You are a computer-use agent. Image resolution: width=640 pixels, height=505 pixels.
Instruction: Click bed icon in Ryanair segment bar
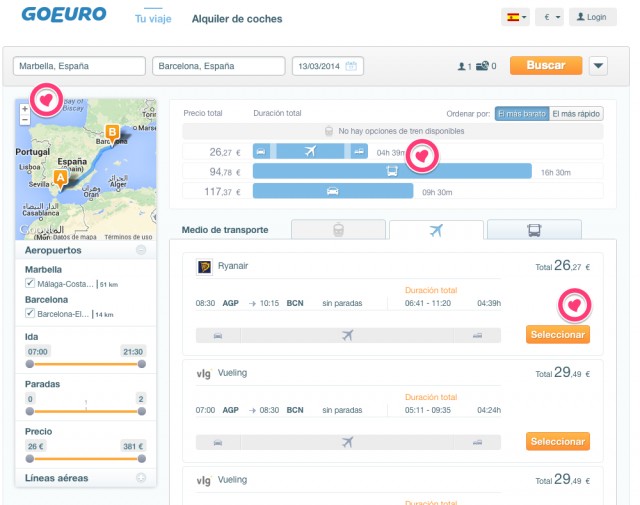(x=477, y=336)
